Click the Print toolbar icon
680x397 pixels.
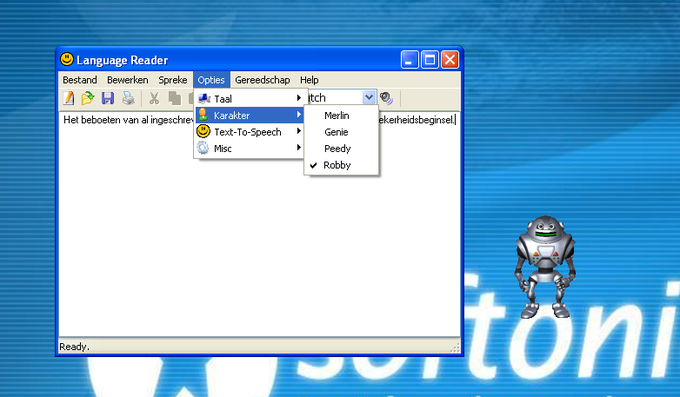(x=128, y=98)
